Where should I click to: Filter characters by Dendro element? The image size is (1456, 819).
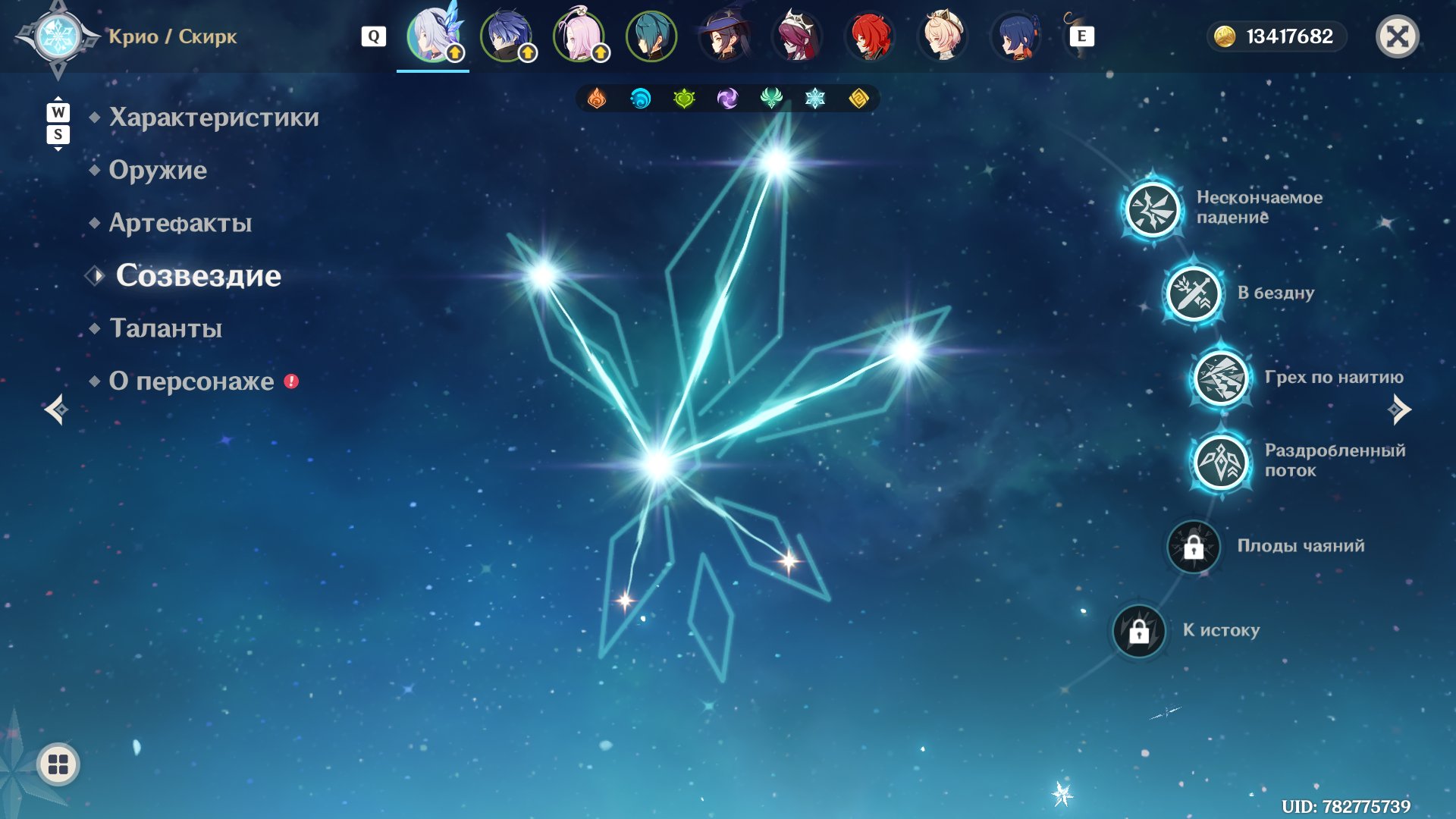[684, 99]
